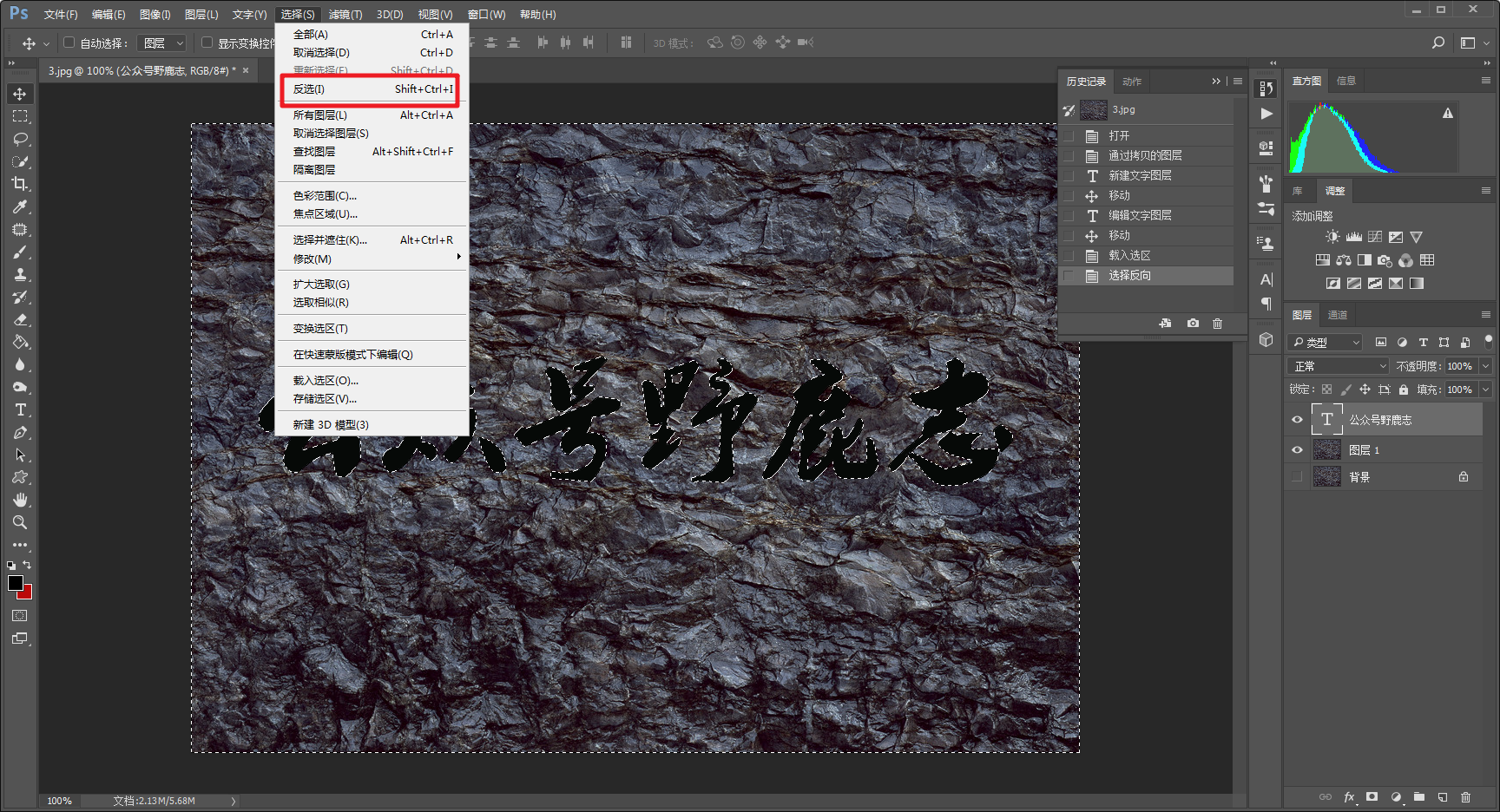The height and width of the screenshot is (812, 1500).
Task: Click the foreground color swatch
Action: click(16, 583)
